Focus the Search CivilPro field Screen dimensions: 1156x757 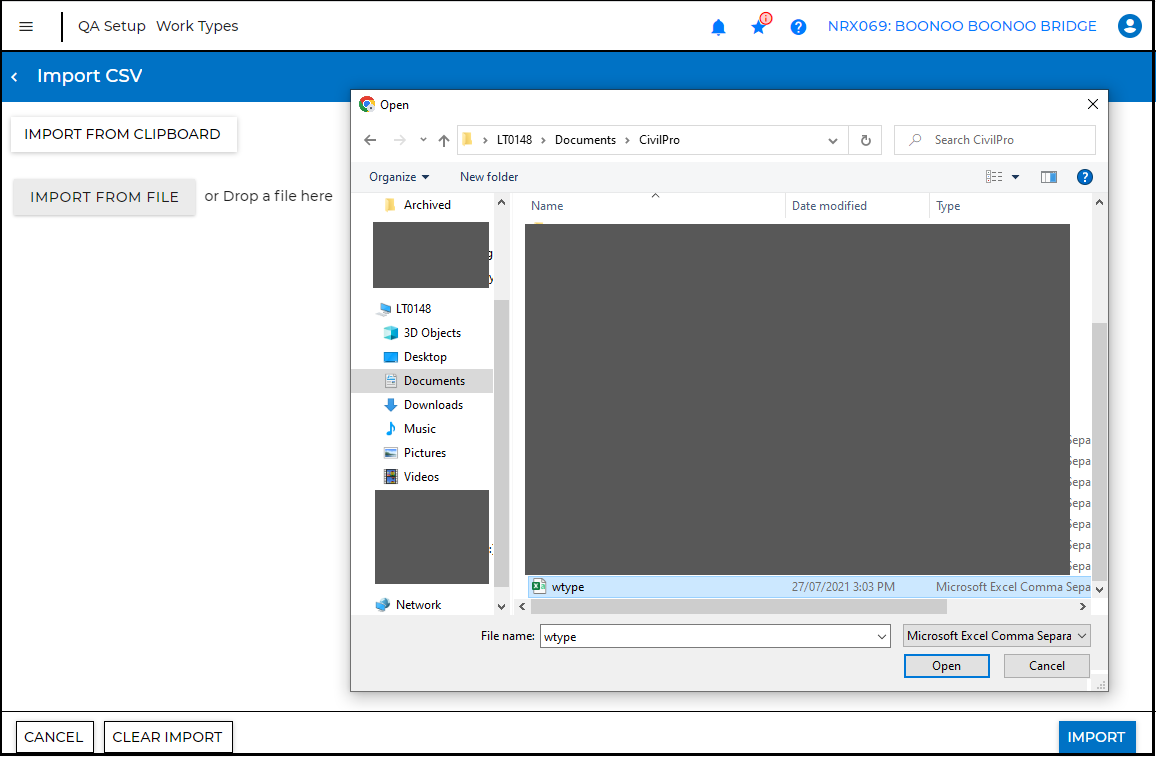click(995, 140)
